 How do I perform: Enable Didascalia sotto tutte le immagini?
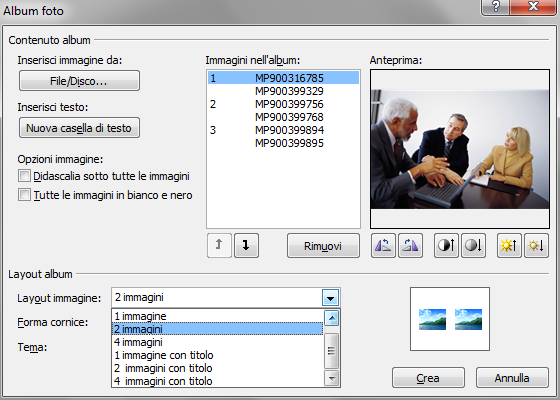pyautogui.click(x=24, y=176)
